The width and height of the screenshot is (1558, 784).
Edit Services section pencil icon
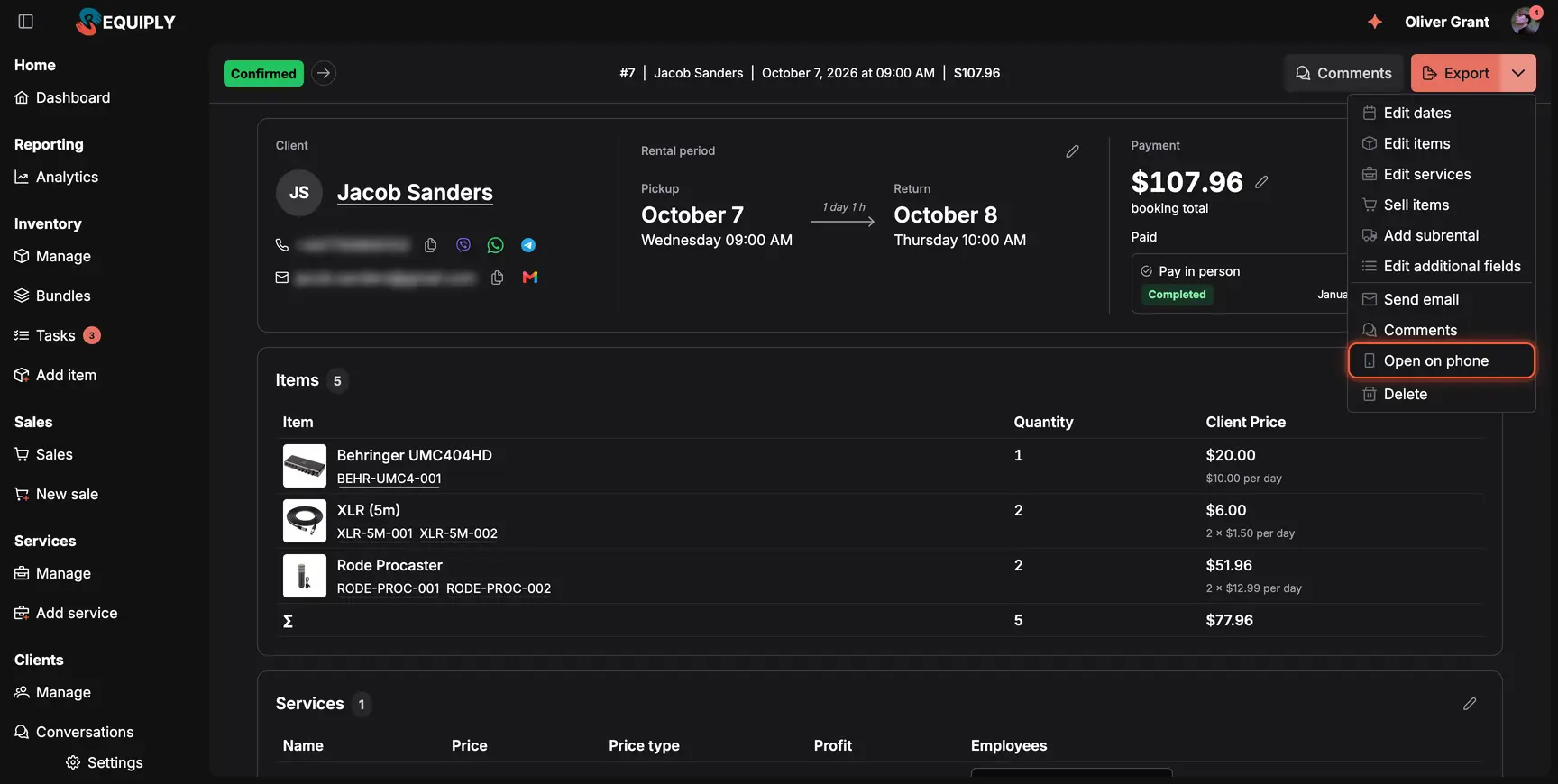(x=1470, y=704)
